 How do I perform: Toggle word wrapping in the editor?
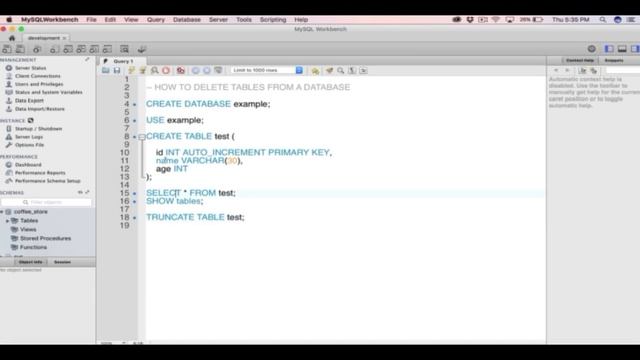coord(363,71)
